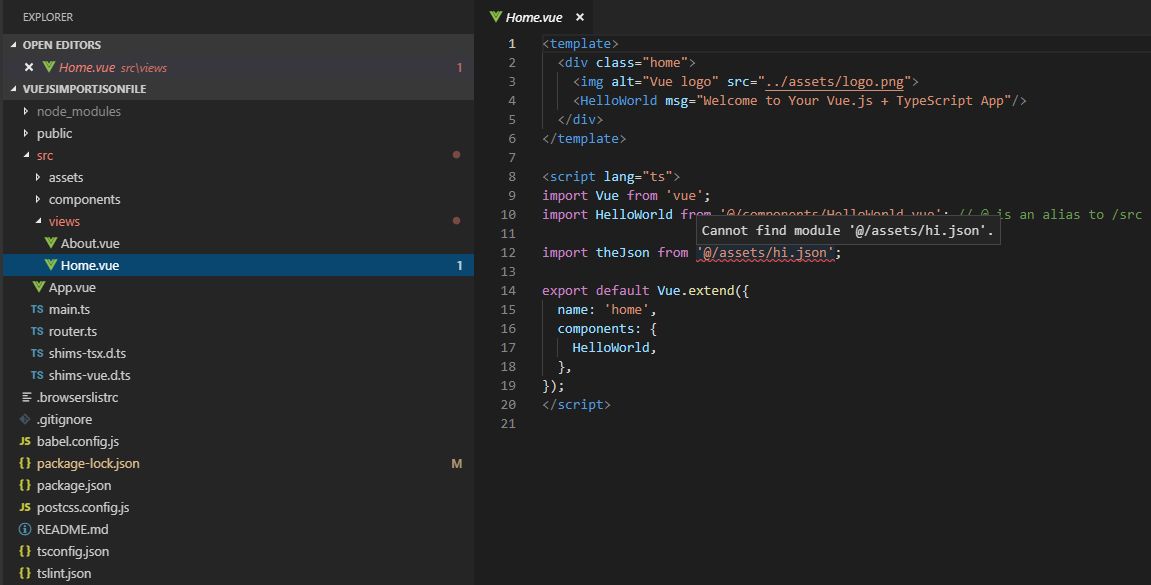Expand the node_modules folder arrow
1151x585 pixels.
26,111
